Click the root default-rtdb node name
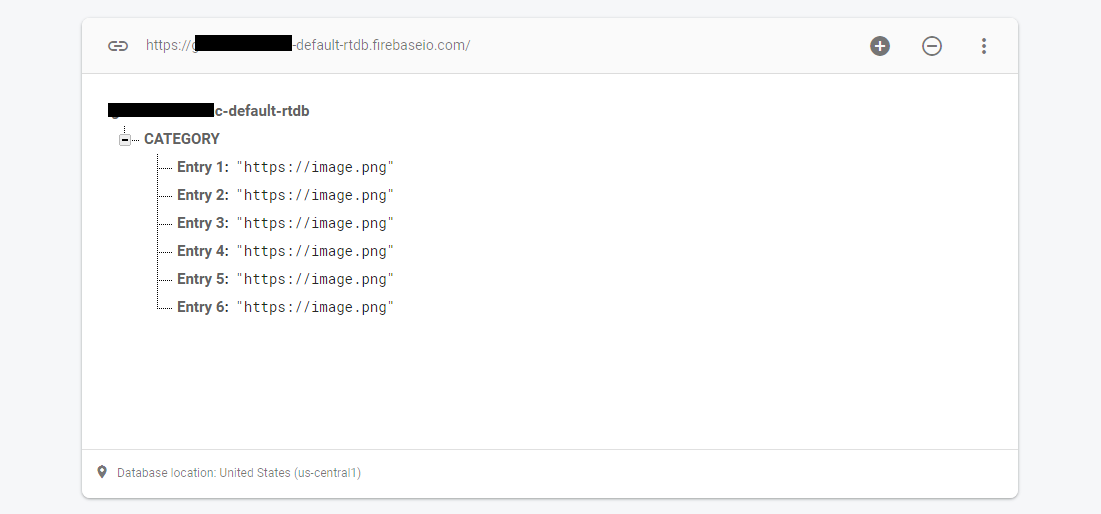Screen dimensions: 1101x514 point(209,111)
